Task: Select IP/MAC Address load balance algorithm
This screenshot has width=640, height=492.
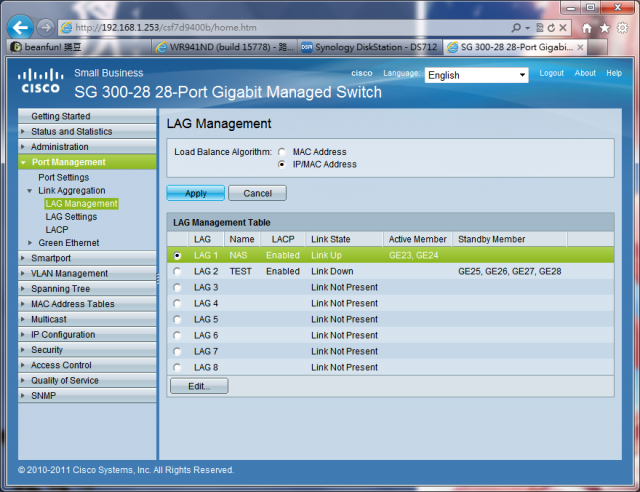Action: 282,164
